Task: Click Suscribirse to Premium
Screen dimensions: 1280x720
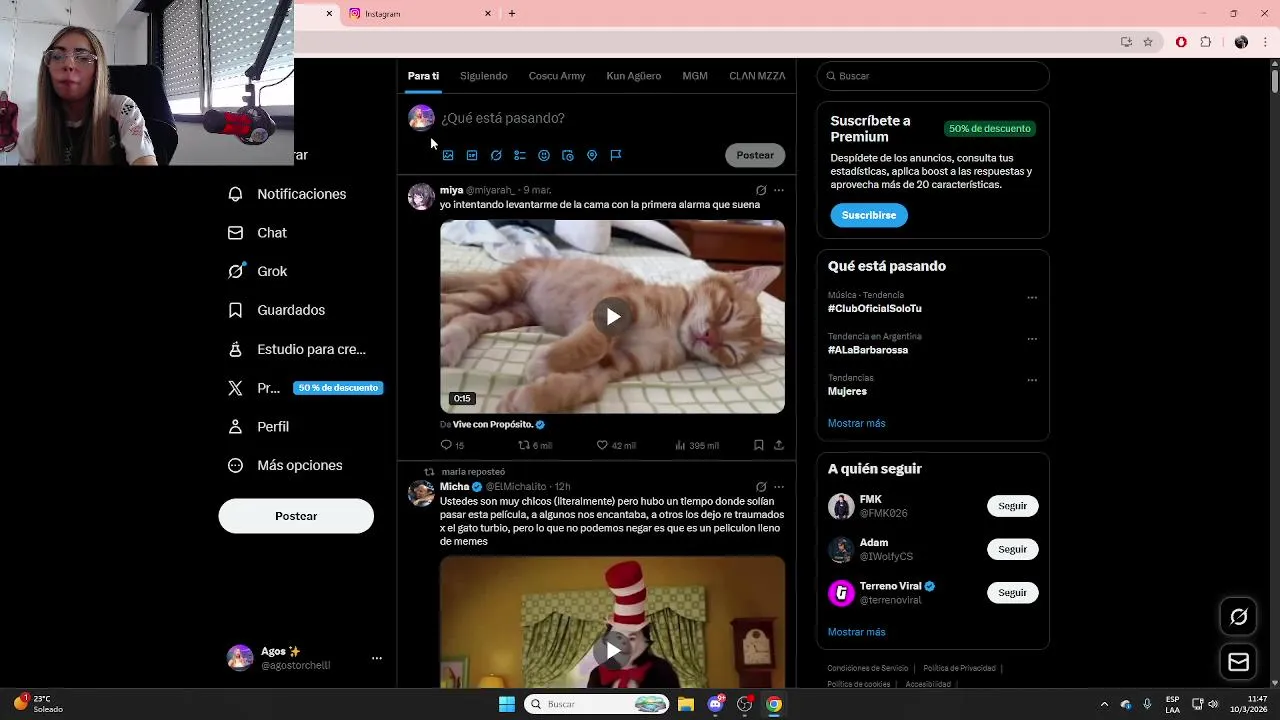Action: click(869, 215)
